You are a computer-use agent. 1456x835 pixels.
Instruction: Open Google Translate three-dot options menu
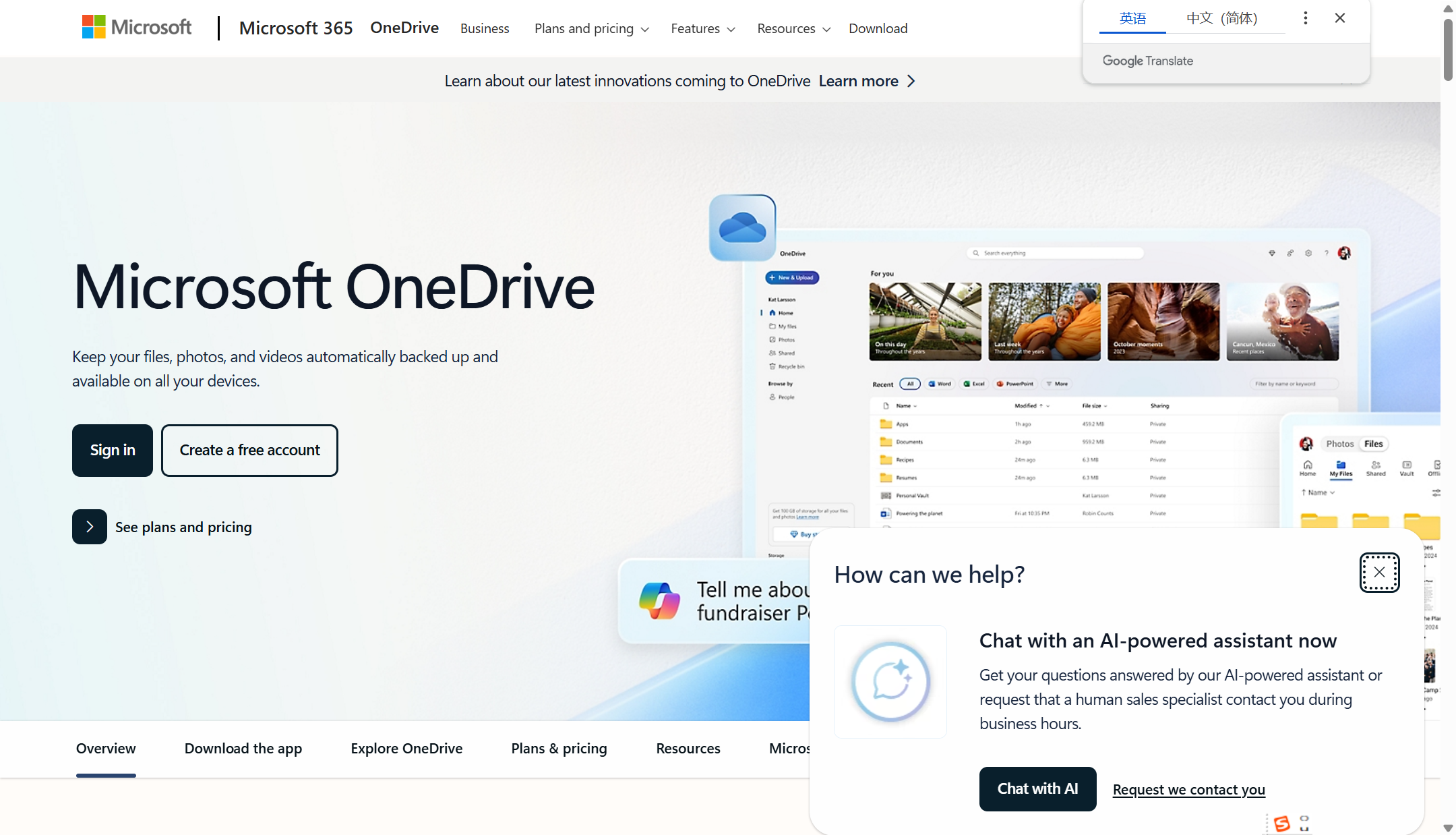(x=1305, y=18)
